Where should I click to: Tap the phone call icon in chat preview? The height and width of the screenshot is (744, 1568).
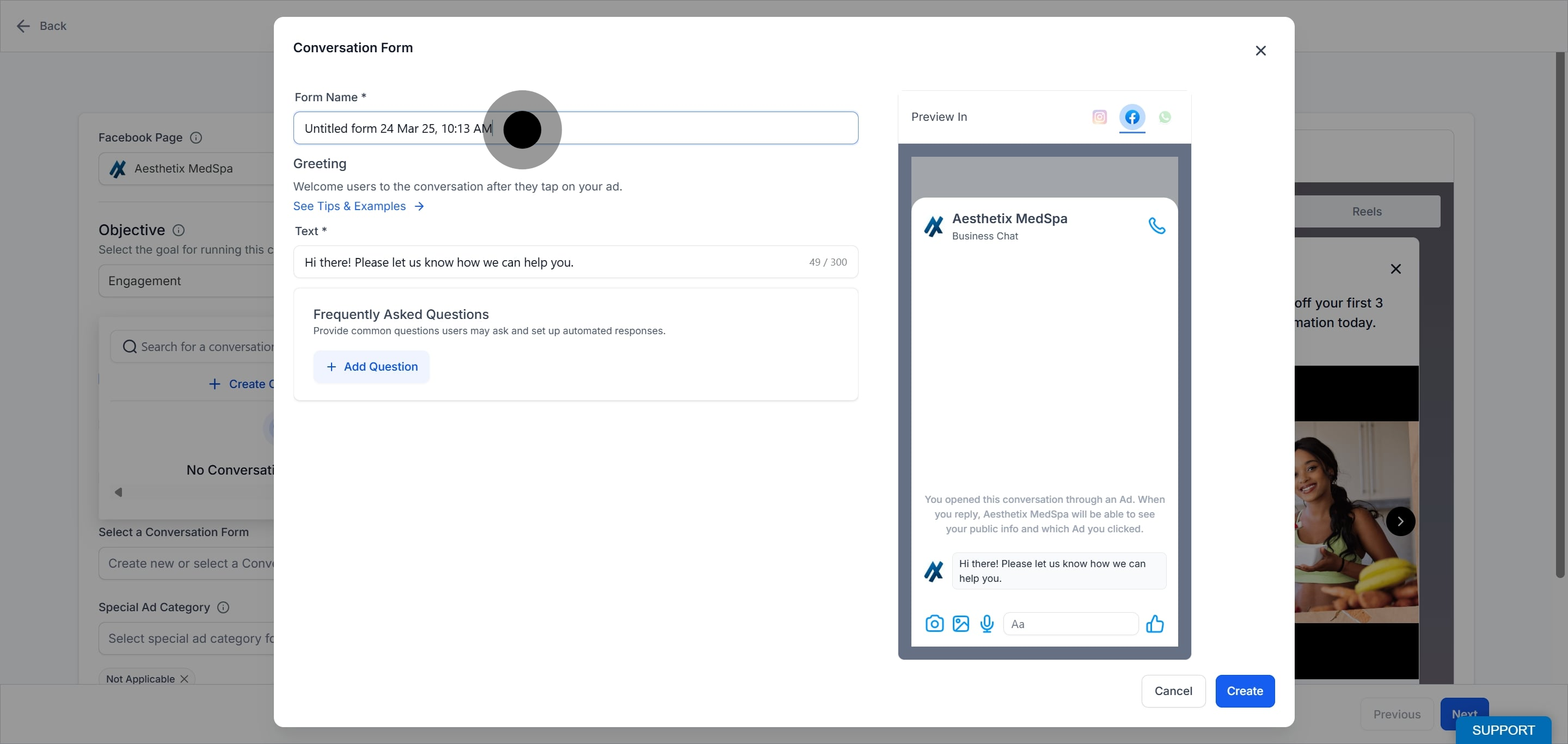[x=1156, y=226]
